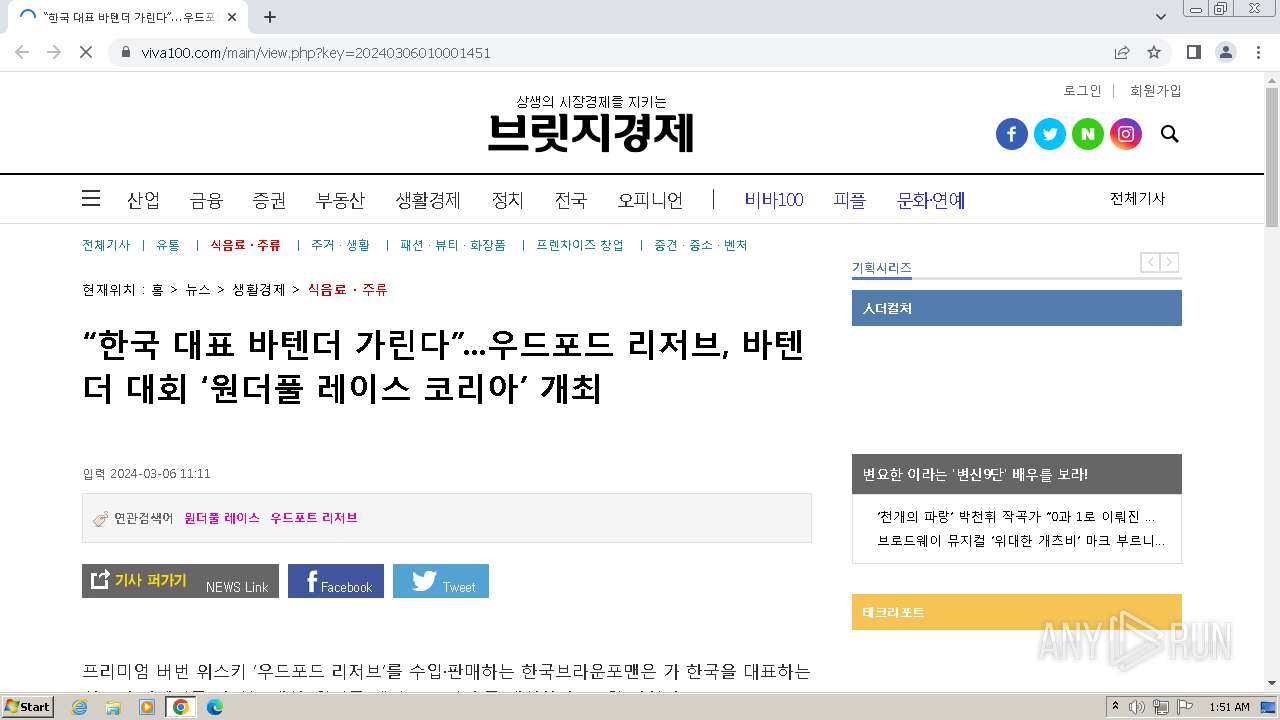
Task: Go back to previous page
Action: point(22,52)
